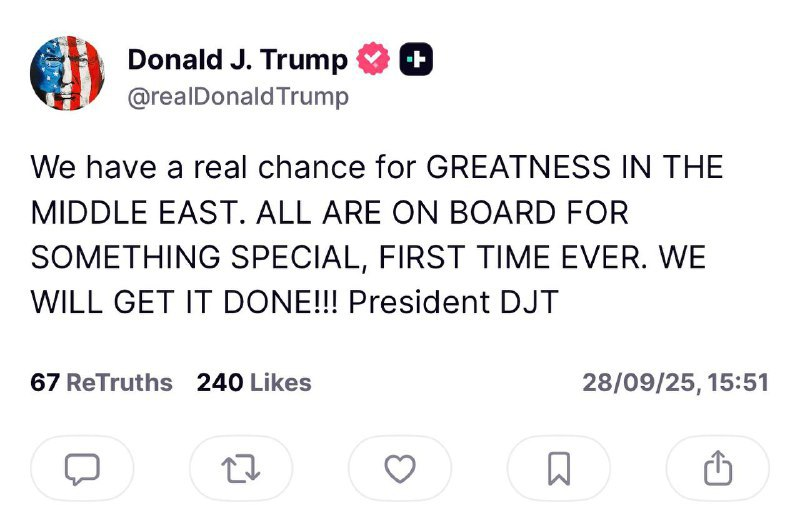Image resolution: width=800 pixels, height=523 pixels.
Task: Click the dark plus badge beside the name
Action: click(416, 60)
